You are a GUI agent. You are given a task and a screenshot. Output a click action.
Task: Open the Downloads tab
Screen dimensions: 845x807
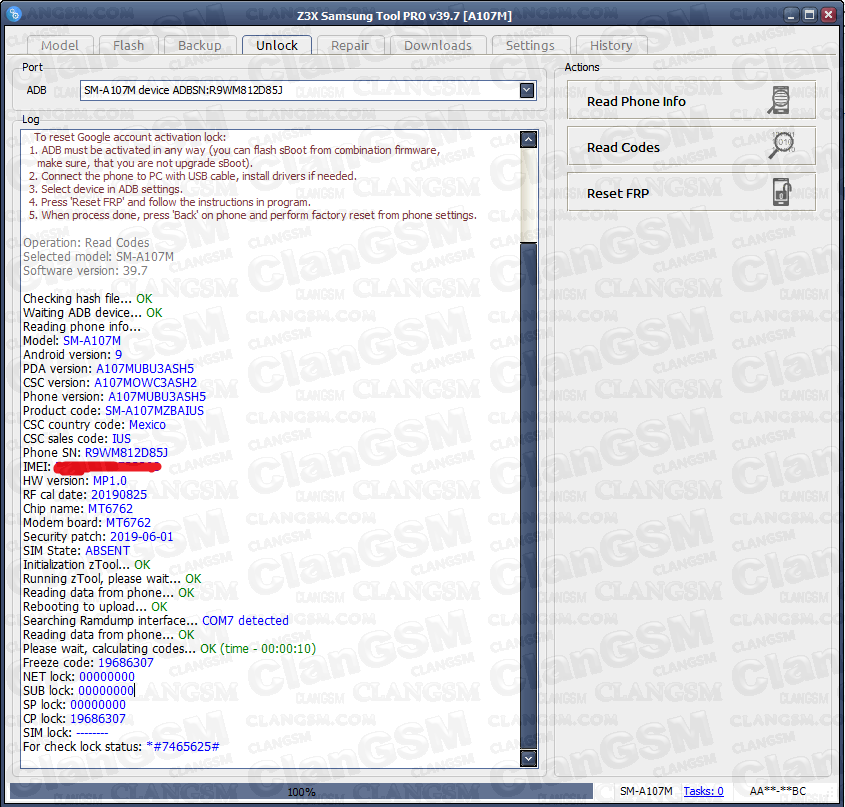click(438, 46)
